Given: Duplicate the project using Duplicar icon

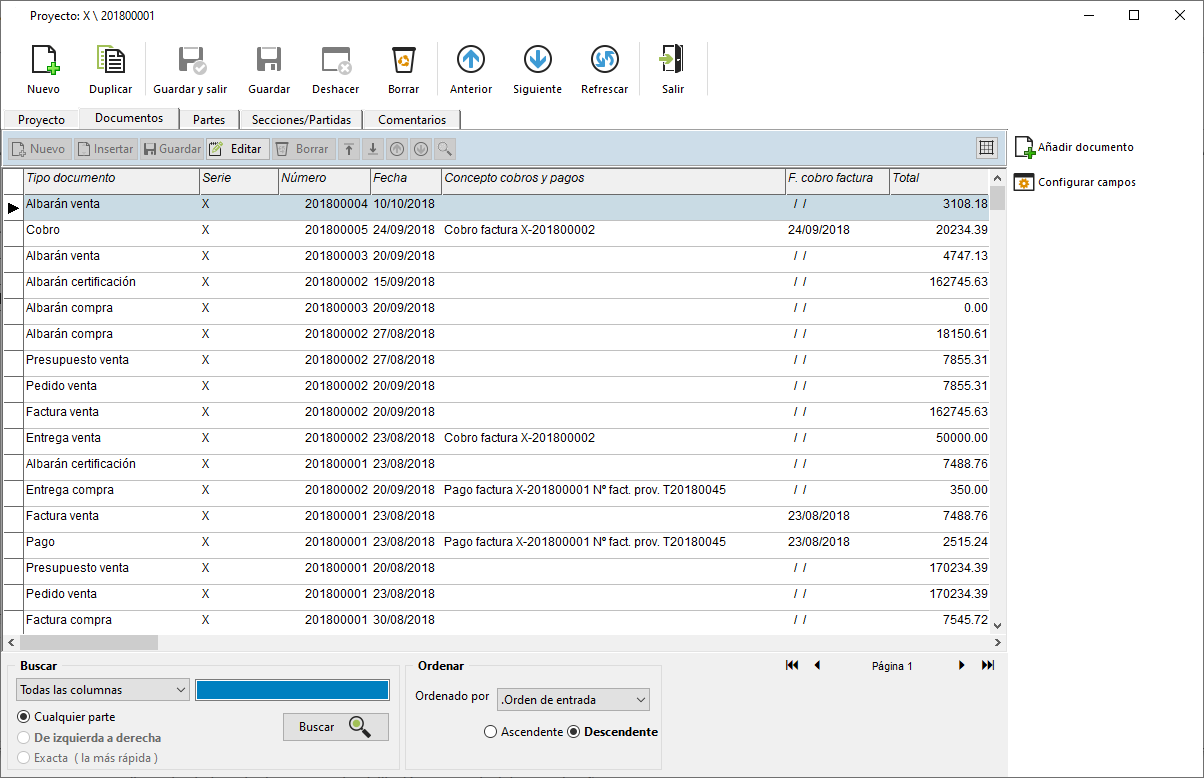Looking at the screenshot, I should (x=110, y=69).
